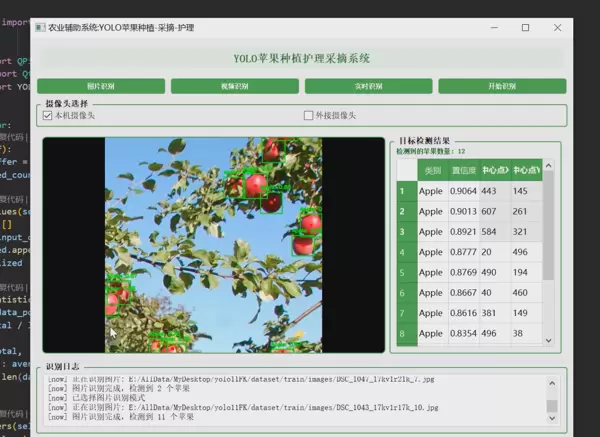Click the table's top-left corner select-all cell
This screenshot has width=600, height=437.
(x=403, y=170)
